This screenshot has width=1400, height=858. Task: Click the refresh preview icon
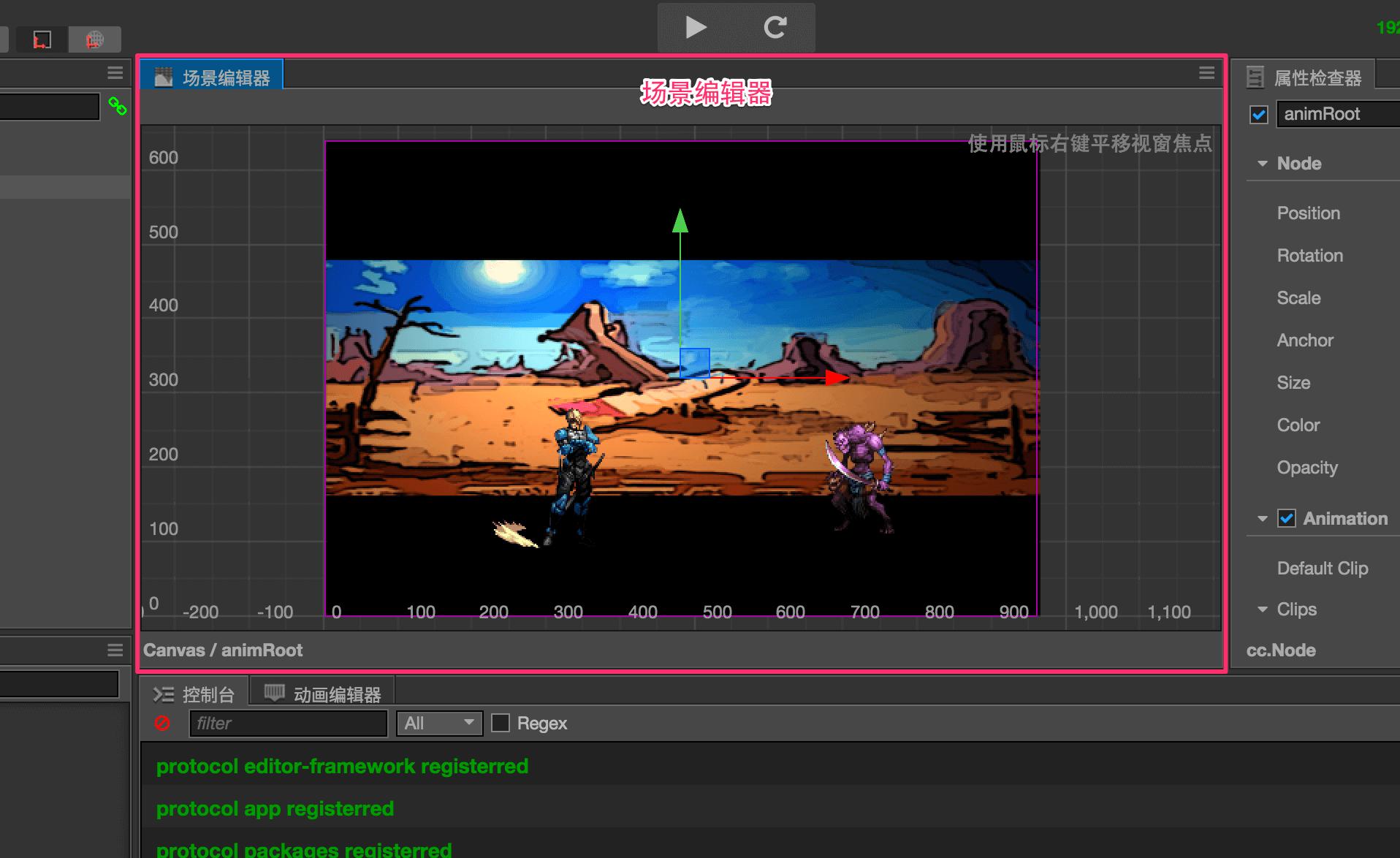point(775,28)
